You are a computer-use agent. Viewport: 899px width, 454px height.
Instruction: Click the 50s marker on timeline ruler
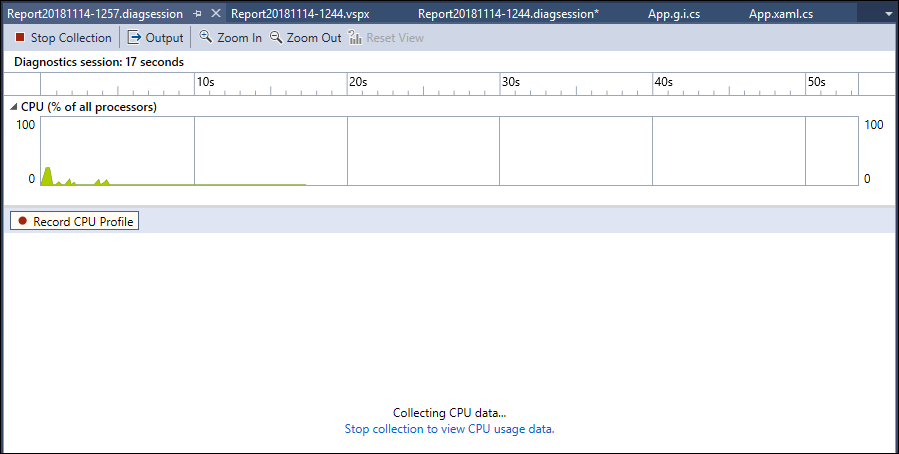point(816,82)
